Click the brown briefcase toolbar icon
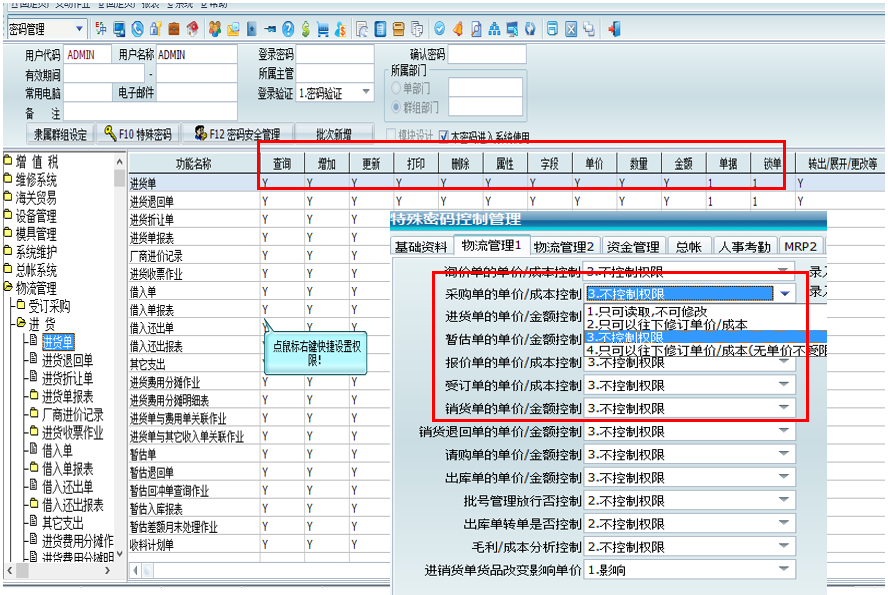888x595 pixels. coord(174,28)
